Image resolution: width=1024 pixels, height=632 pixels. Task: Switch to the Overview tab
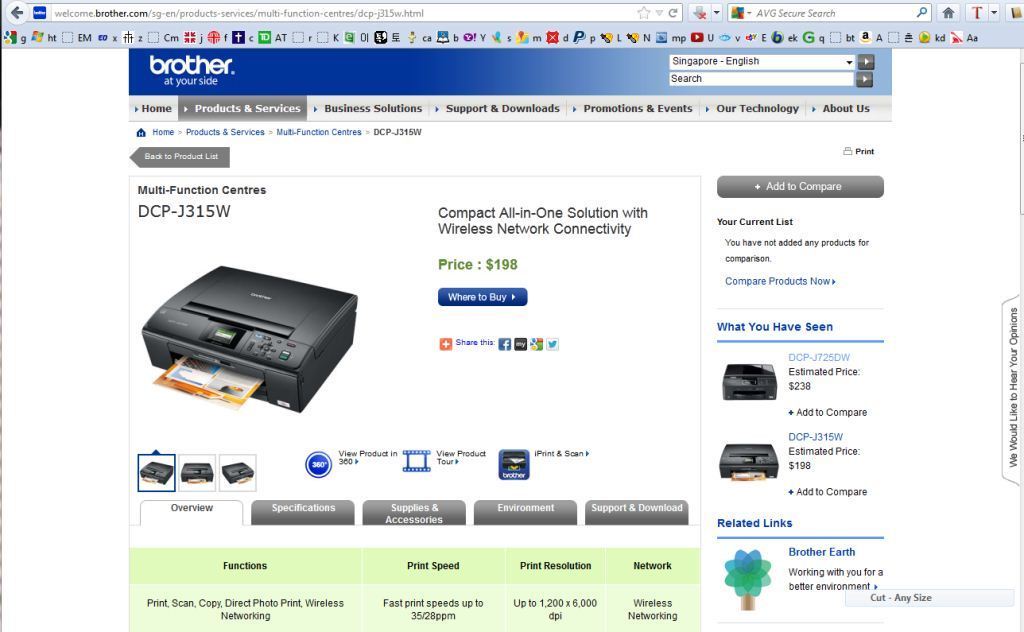[191, 513]
